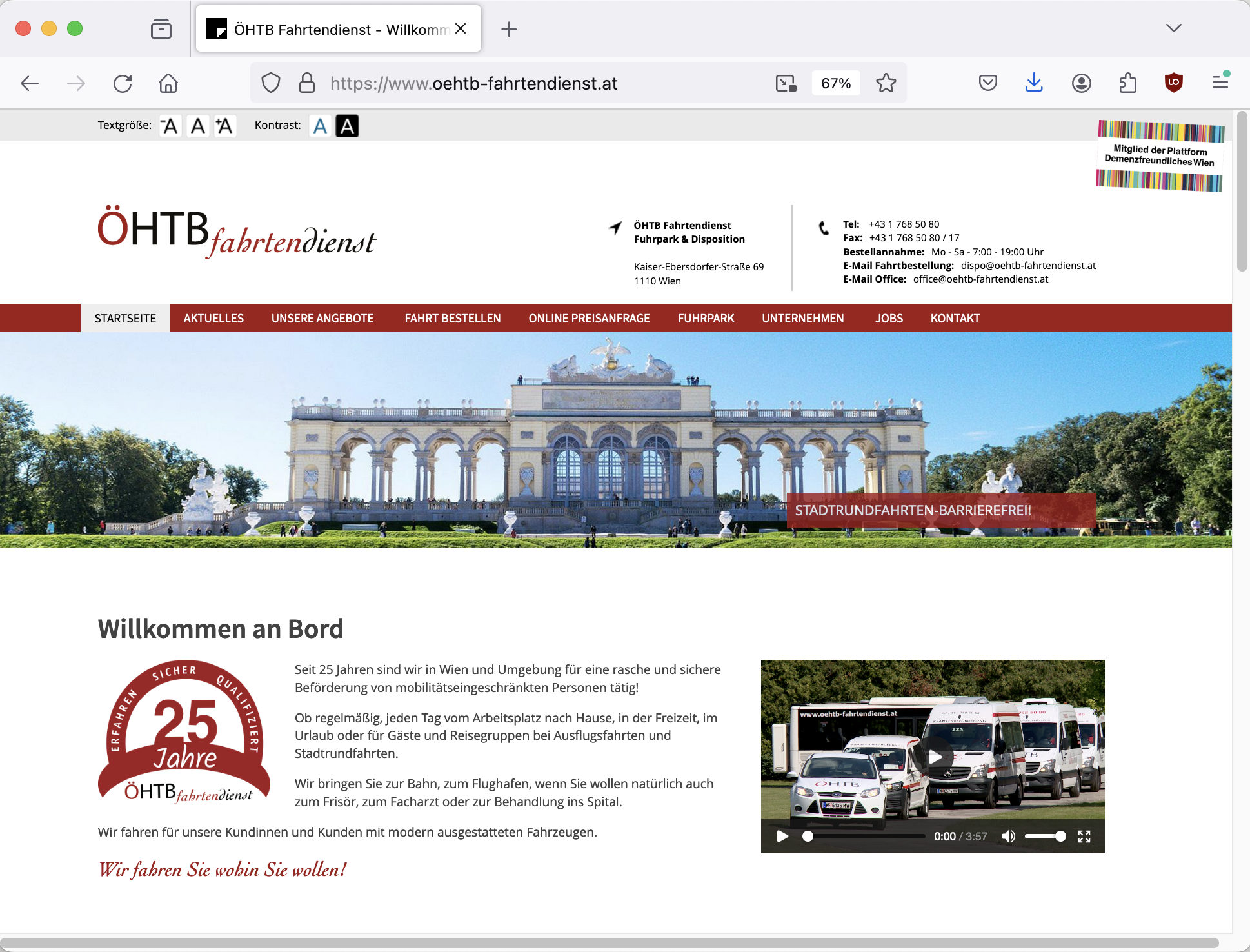The height and width of the screenshot is (952, 1250).
Task: Open the list all tabs chevron
Action: (1173, 28)
